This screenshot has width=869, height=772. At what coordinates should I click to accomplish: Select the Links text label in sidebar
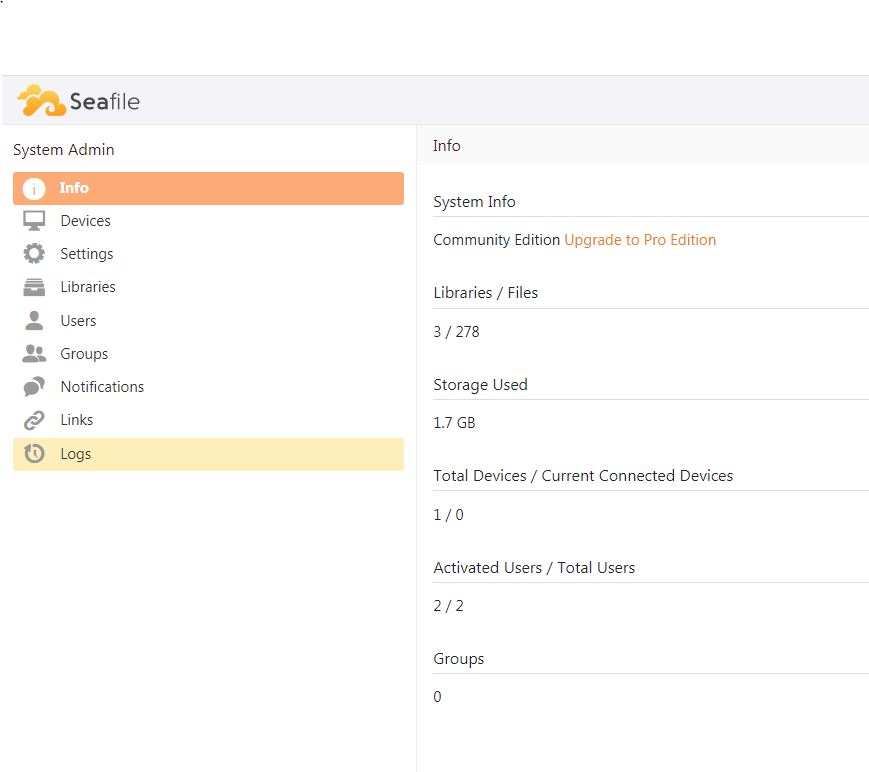coord(76,420)
